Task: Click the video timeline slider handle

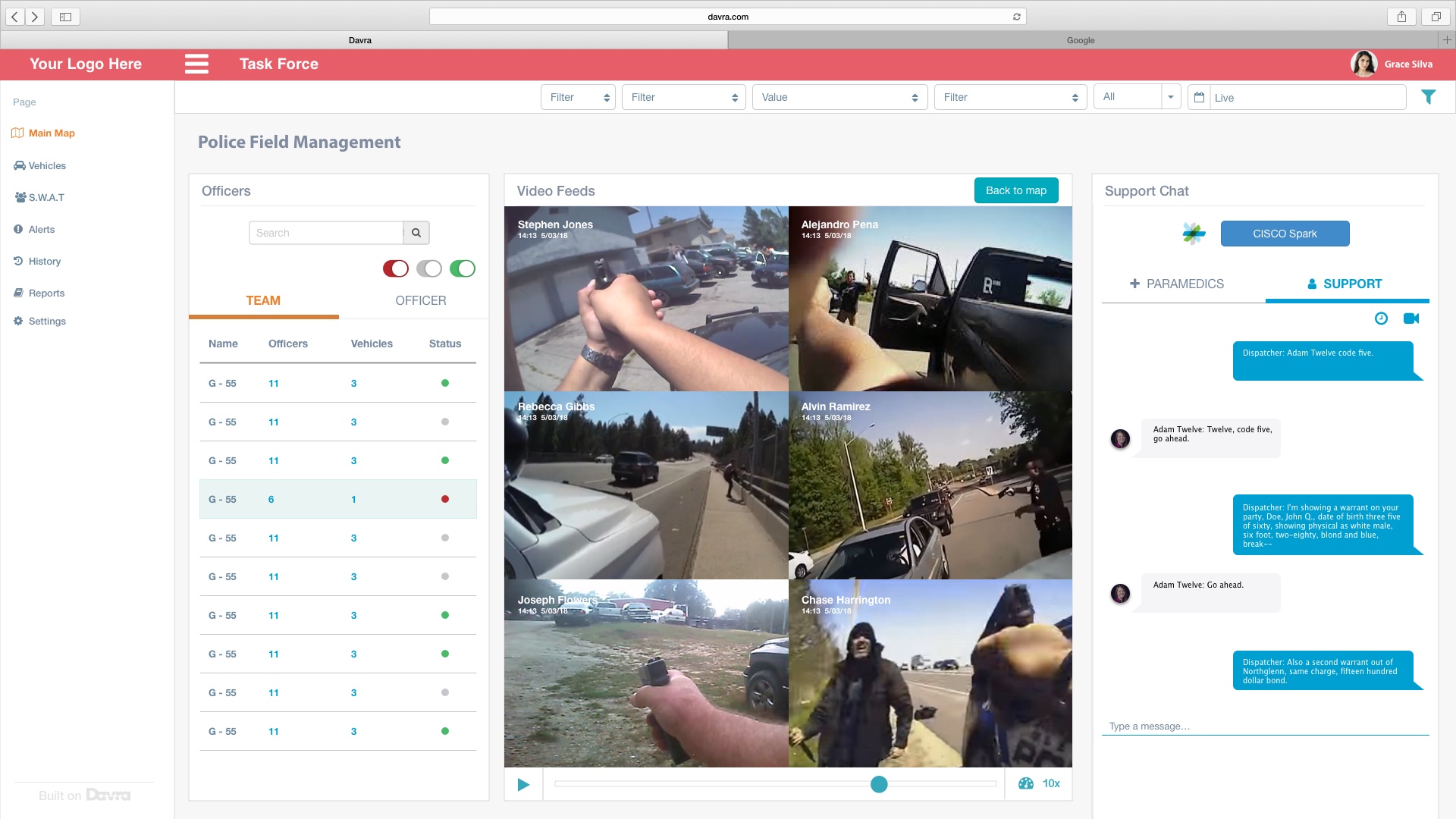Action: click(879, 784)
